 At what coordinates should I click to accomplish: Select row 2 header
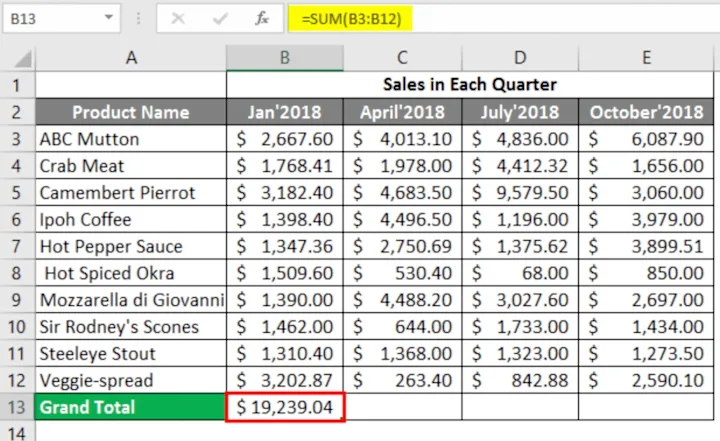[17, 112]
